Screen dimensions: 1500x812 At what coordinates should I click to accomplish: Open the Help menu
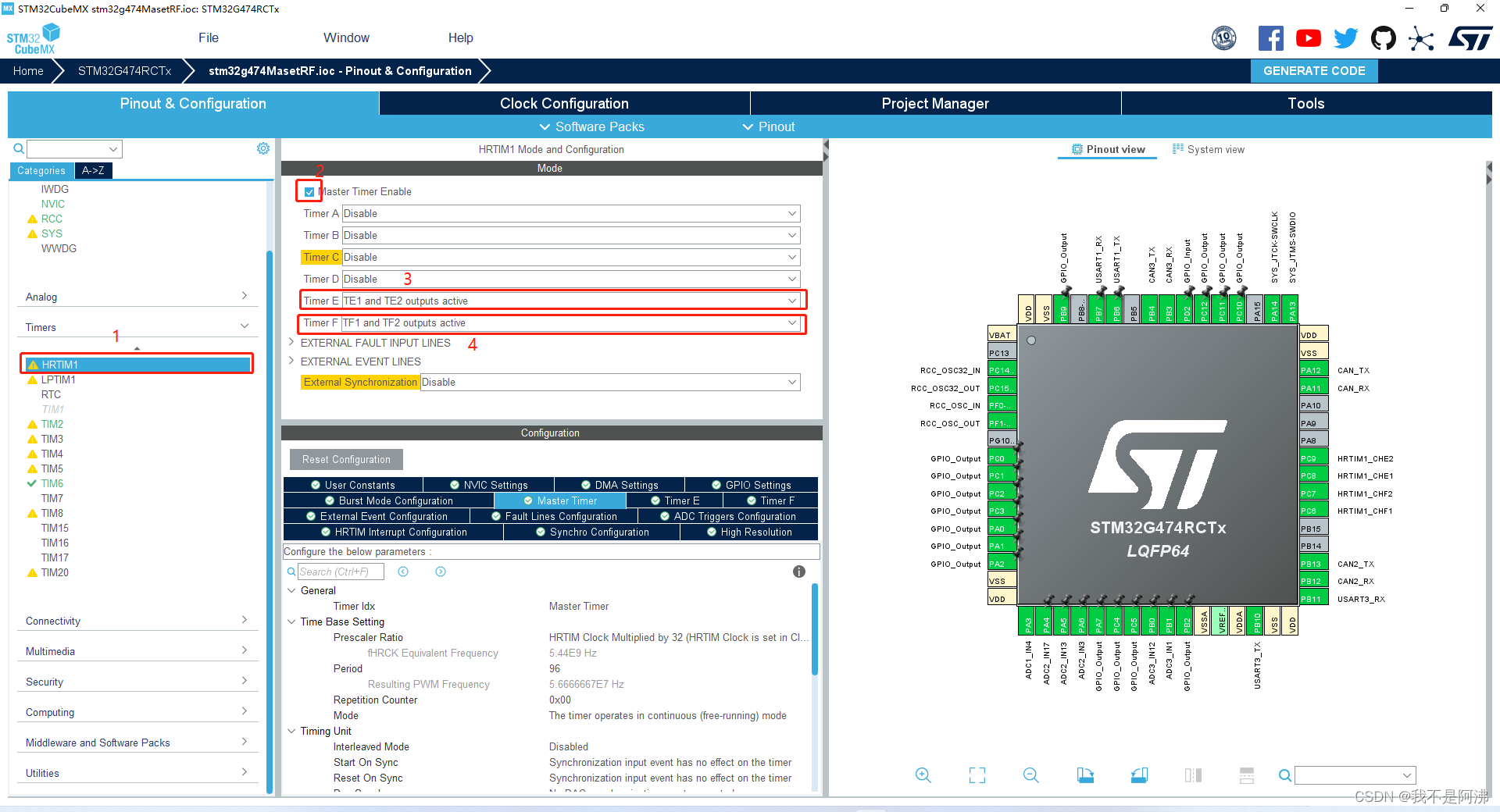(460, 38)
